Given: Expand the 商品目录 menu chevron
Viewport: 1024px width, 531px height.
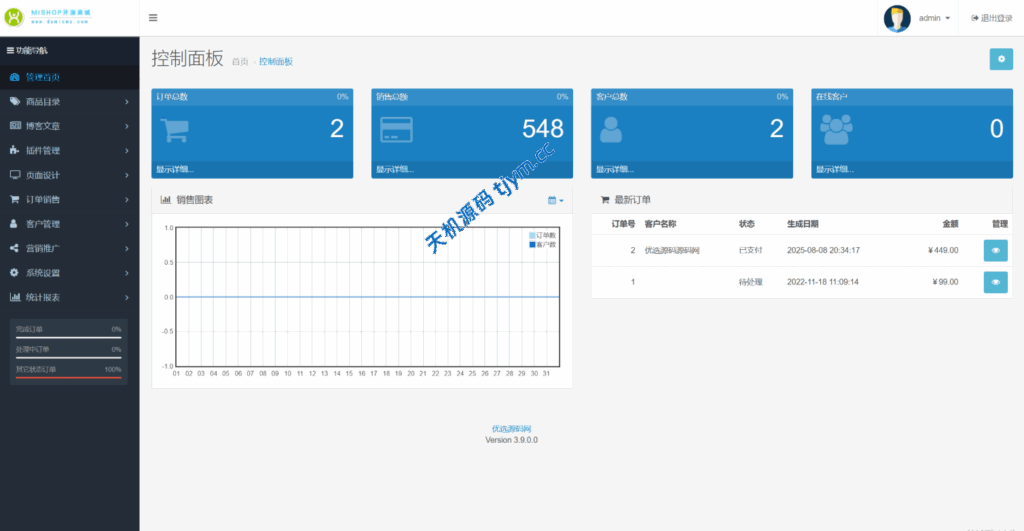Looking at the screenshot, I should coord(127,102).
